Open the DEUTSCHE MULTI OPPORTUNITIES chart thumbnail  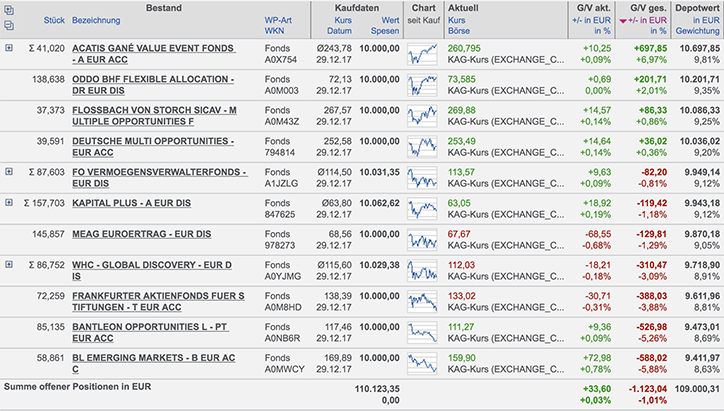click(x=422, y=147)
